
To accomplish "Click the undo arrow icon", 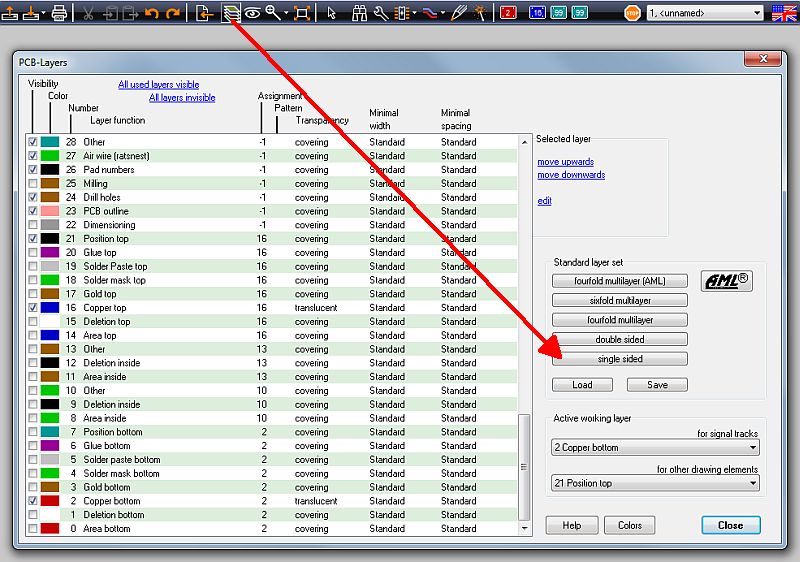I will (x=152, y=13).
